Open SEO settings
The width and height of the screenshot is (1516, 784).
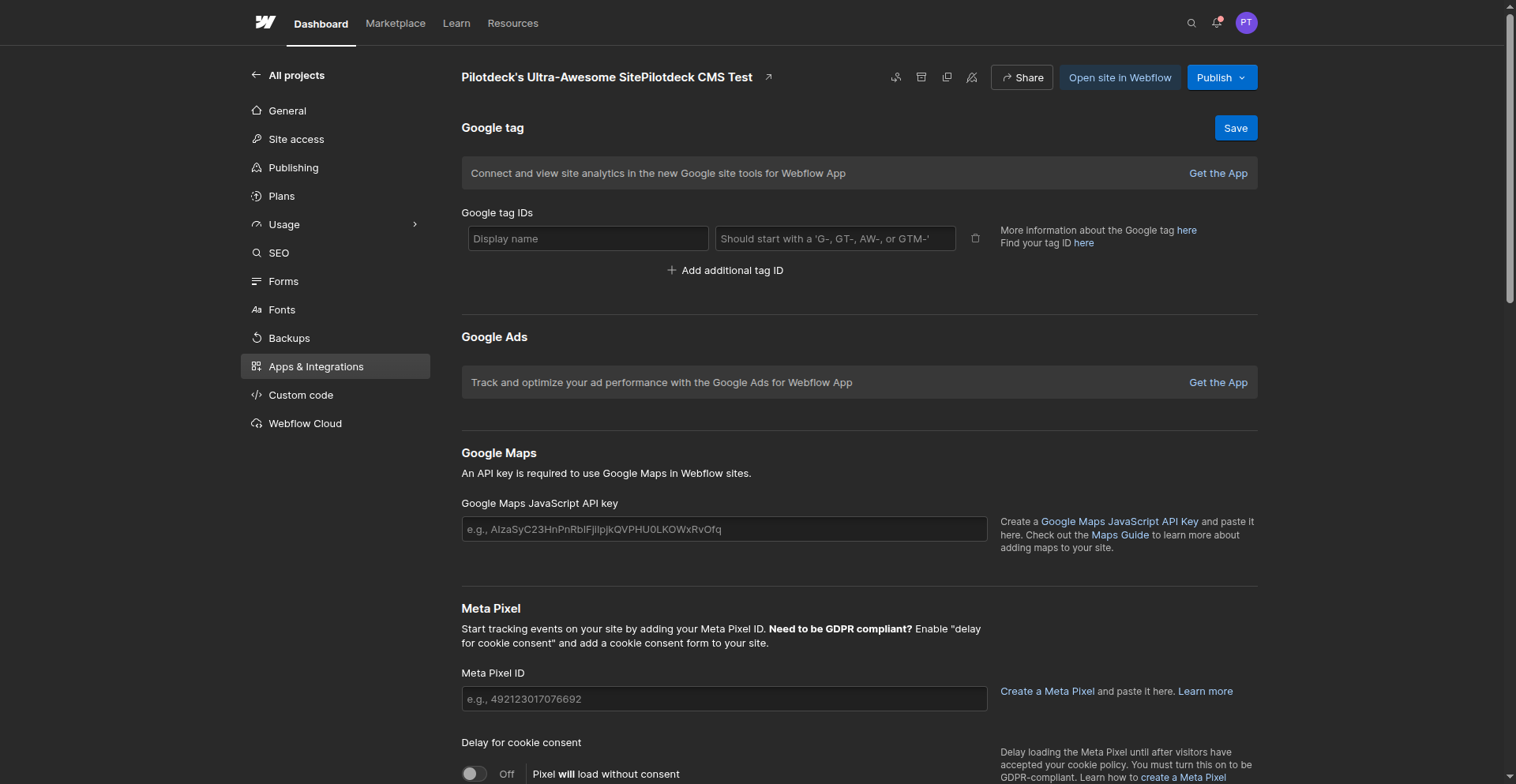[336, 253]
